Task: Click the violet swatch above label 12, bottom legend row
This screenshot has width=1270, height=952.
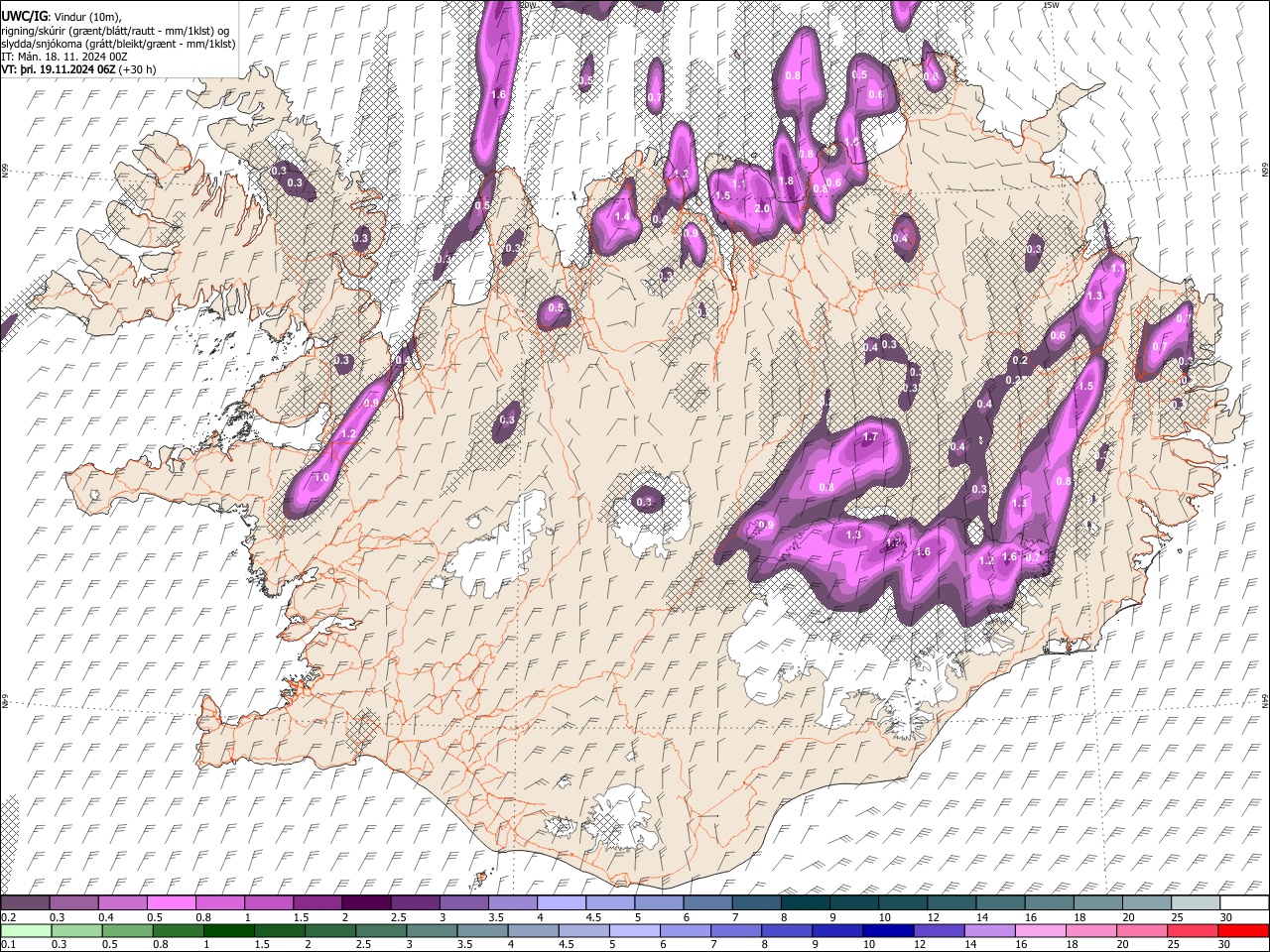Action: point(939,931)
